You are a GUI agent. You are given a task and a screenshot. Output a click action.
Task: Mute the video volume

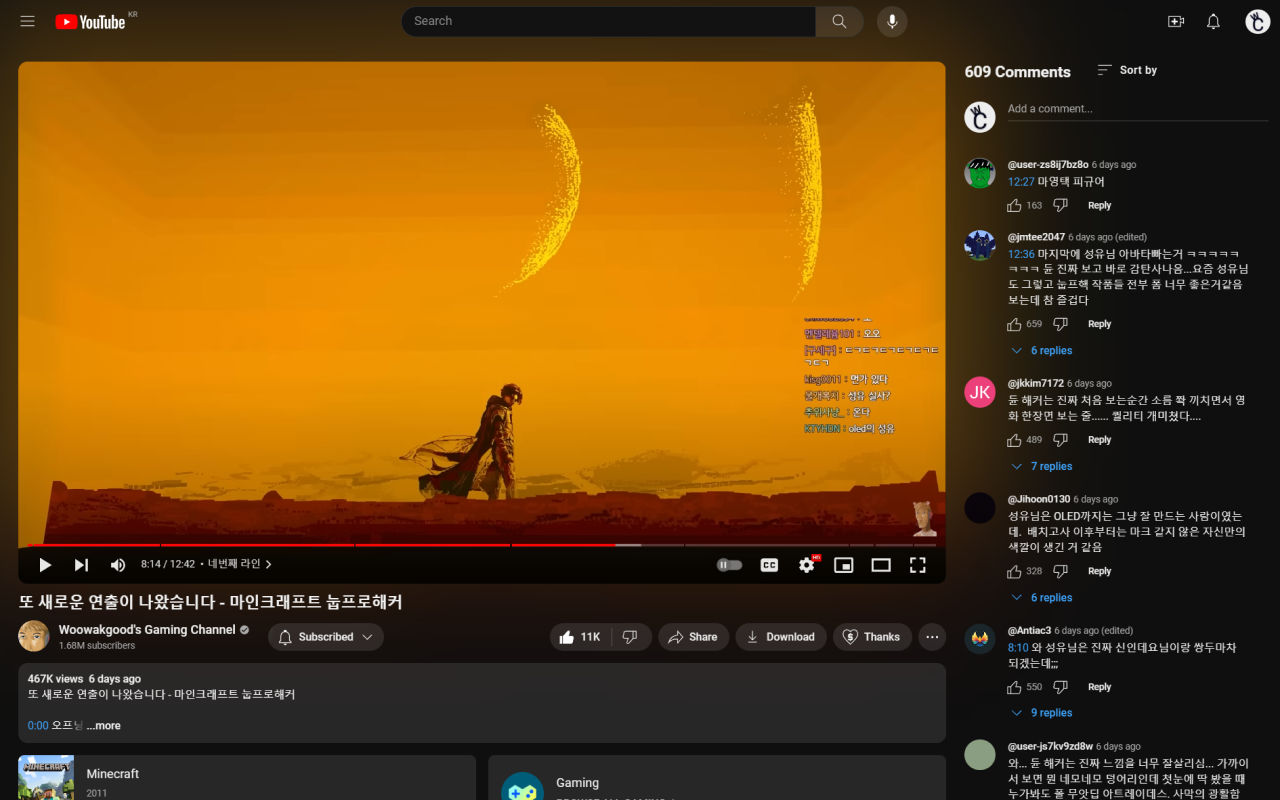point(117,564)
